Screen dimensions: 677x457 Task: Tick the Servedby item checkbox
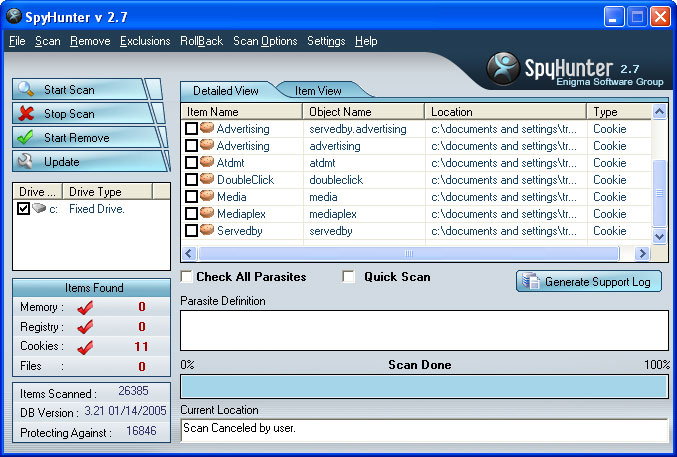(191, 230)
